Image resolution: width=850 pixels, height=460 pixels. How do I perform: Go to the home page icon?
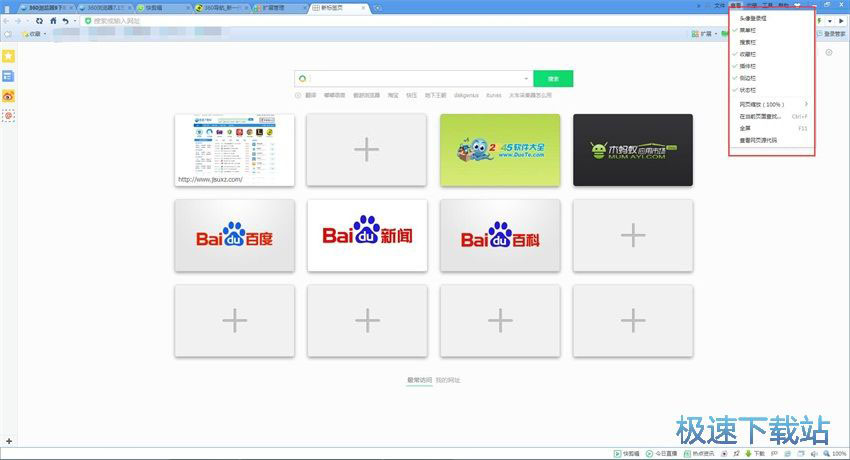coord(53,21)
